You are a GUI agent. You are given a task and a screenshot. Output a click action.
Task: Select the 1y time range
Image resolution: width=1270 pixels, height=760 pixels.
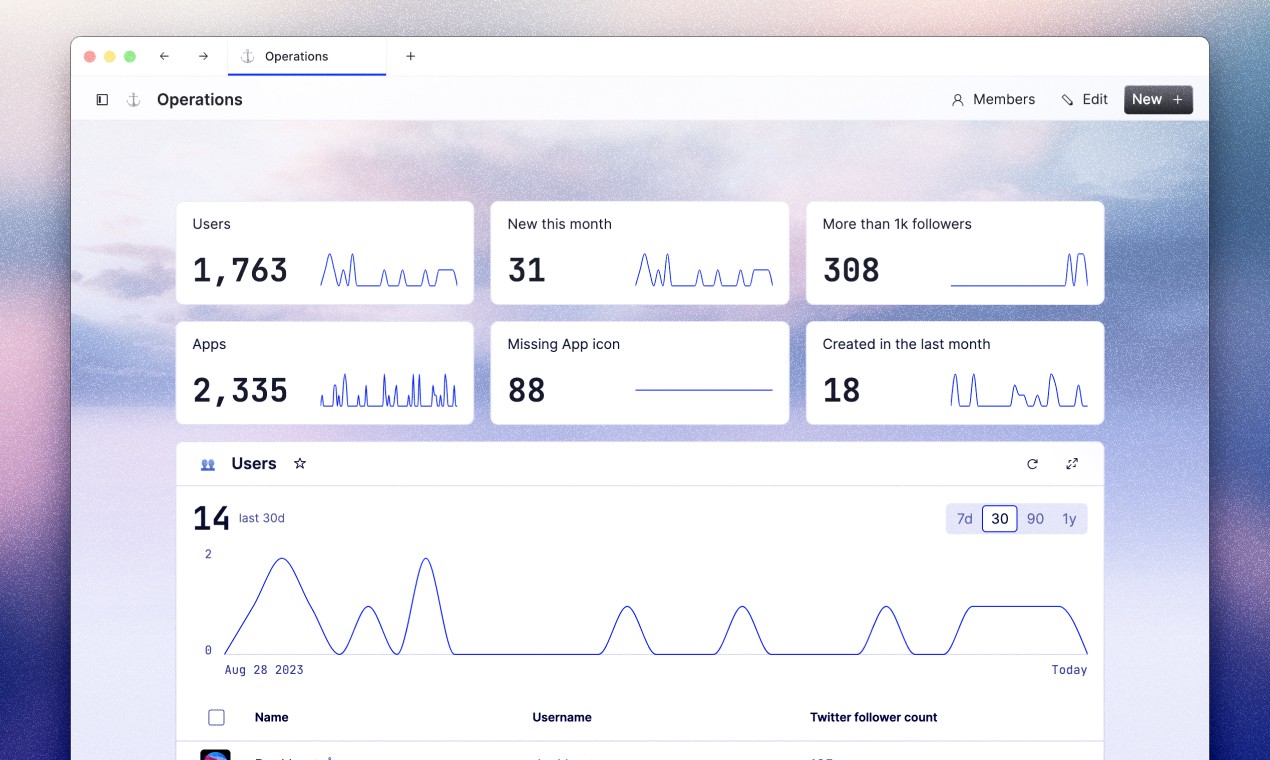(1069, 519)
